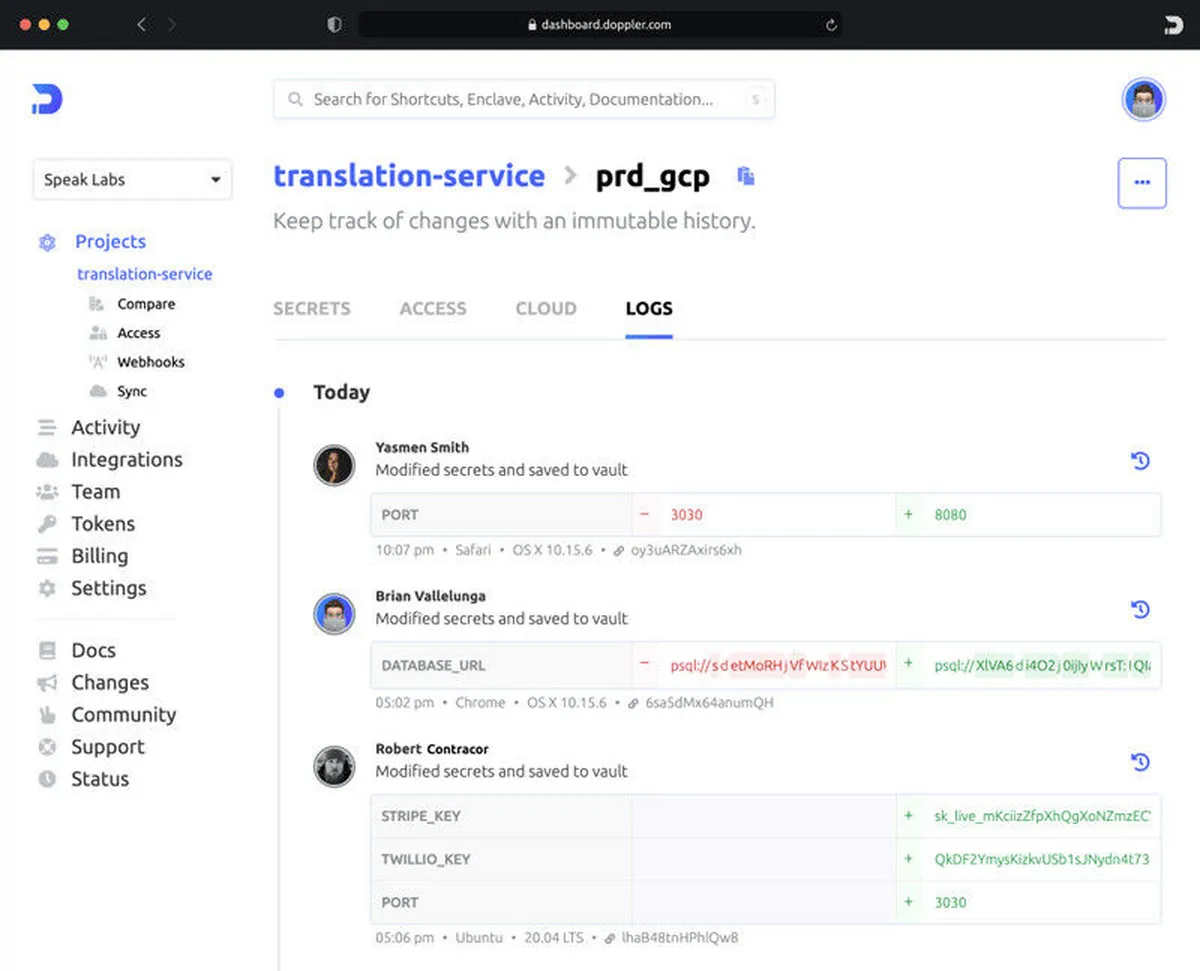Copy prd_gcp config name icon
1200x971 pixels.
tap(745, 176)
